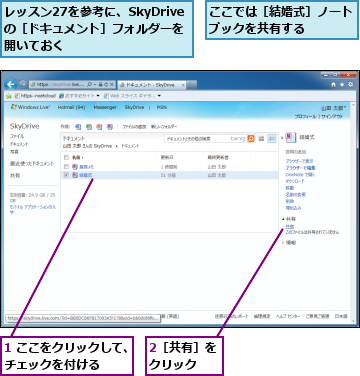The height and width of the screenshot is (376, 360).
Task: Click OneNote file icon beside 買物メモ row
Action: (75, 167)
